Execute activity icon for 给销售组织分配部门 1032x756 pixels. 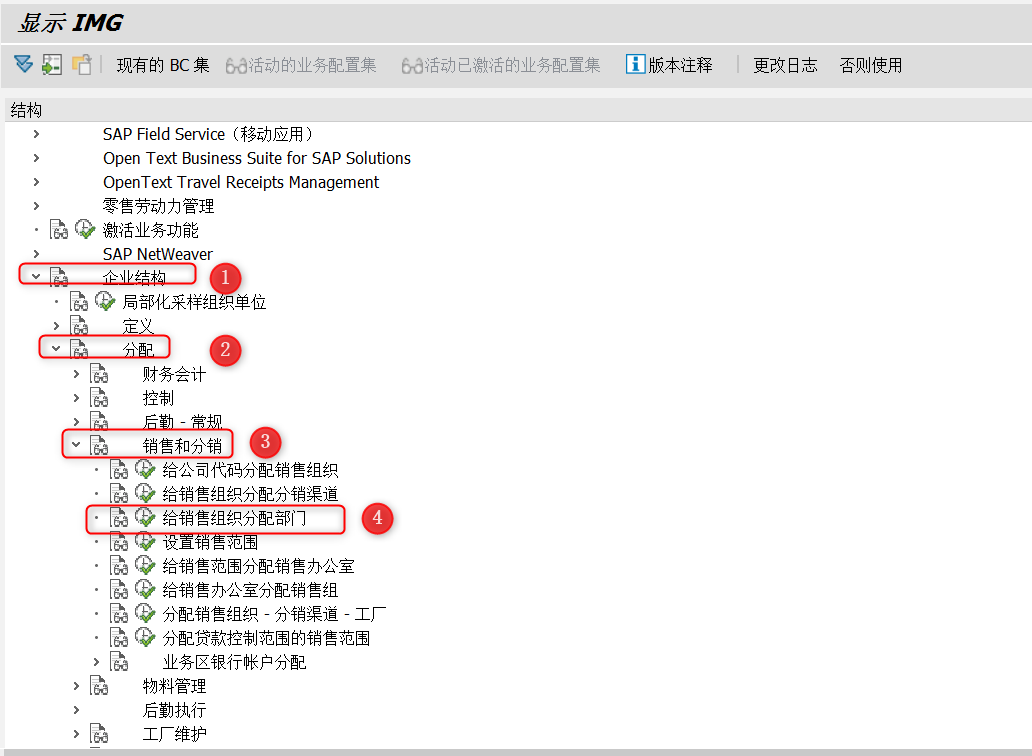[x=145, y=517]
